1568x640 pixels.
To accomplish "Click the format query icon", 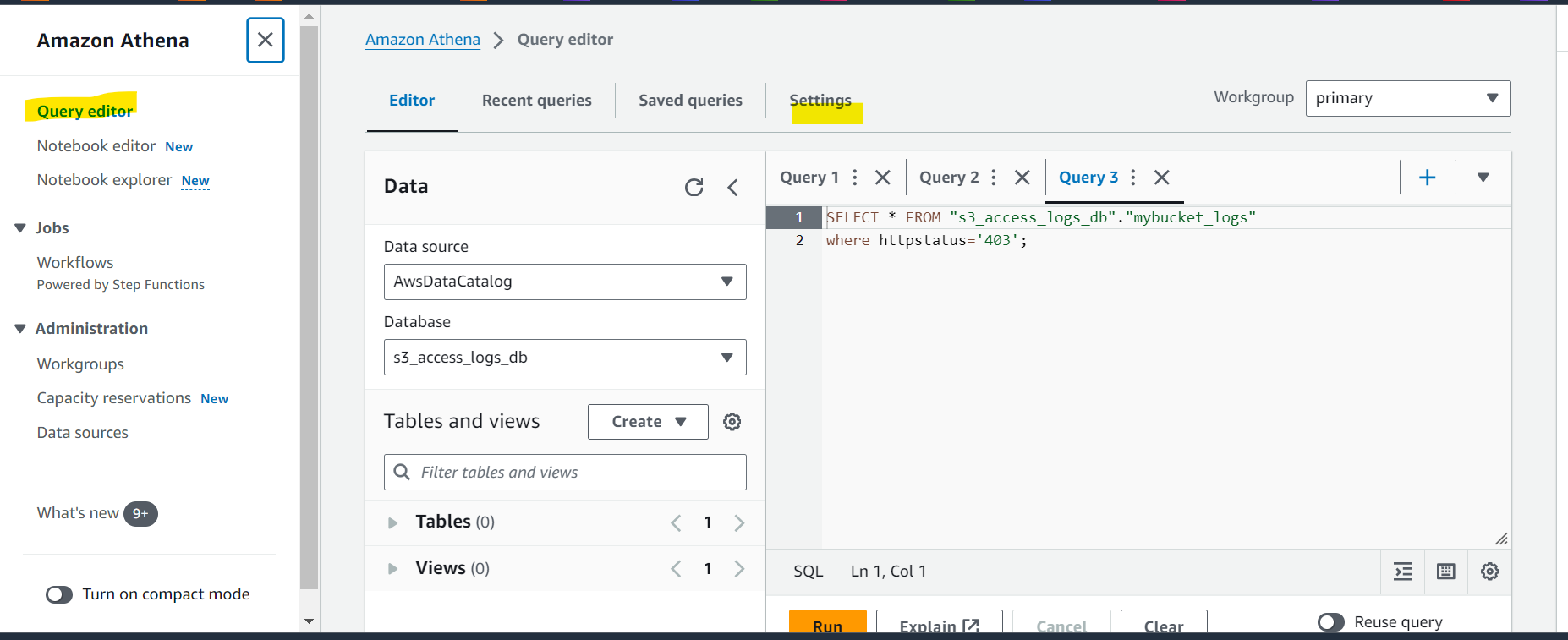I will coord(1403,572).
